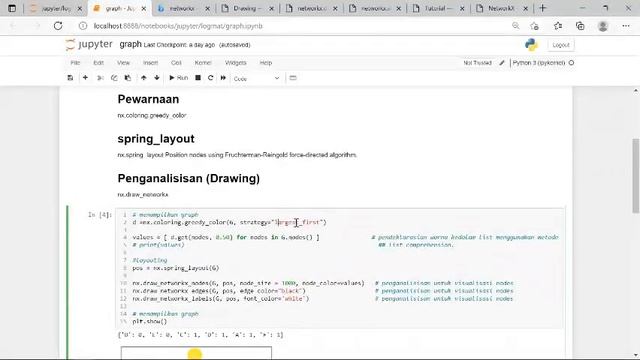Open the Favorites list icon
Screen dimensions: 640x360
coord(558,26)
